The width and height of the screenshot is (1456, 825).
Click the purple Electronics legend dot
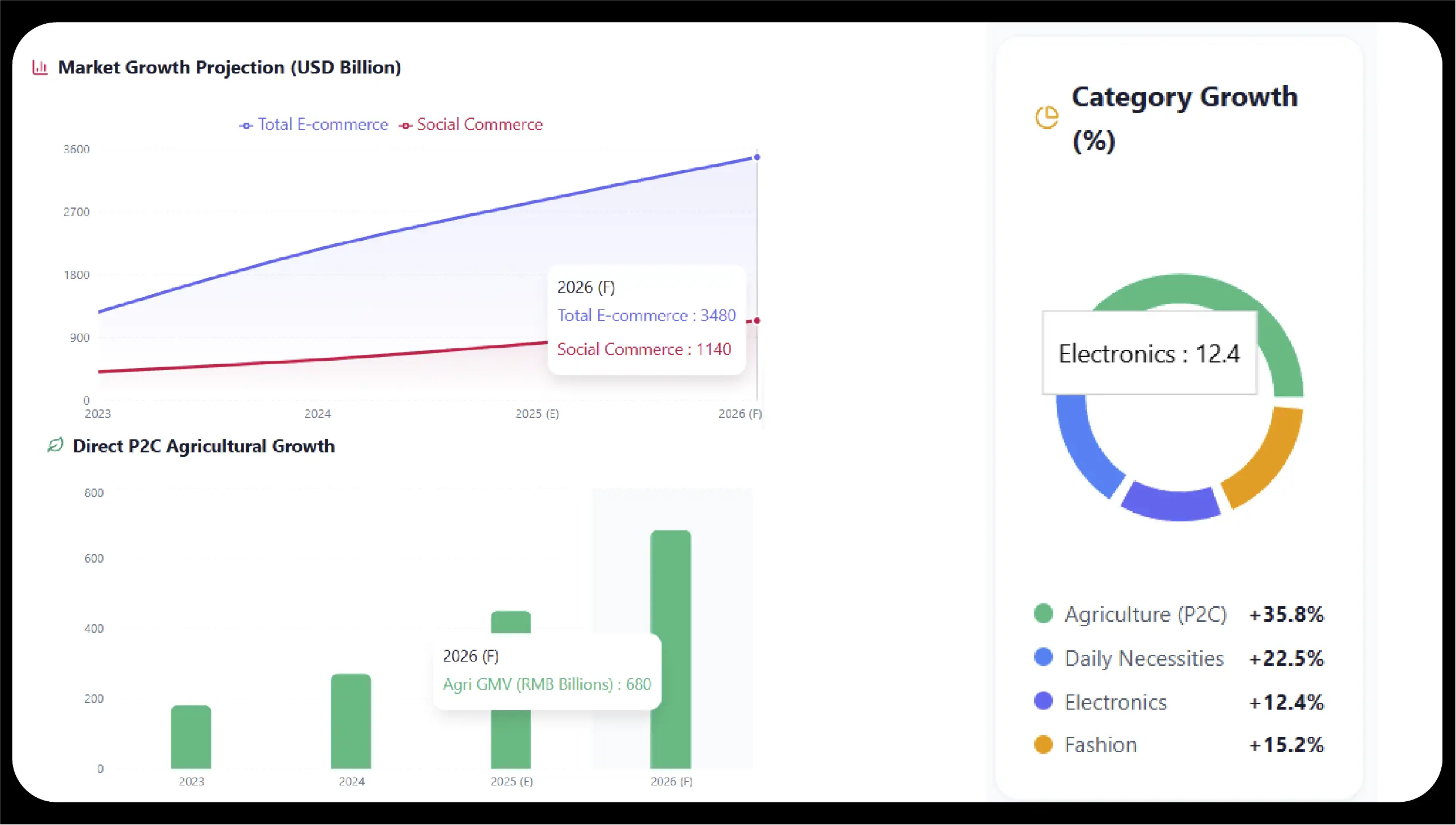coord(1043,701)
